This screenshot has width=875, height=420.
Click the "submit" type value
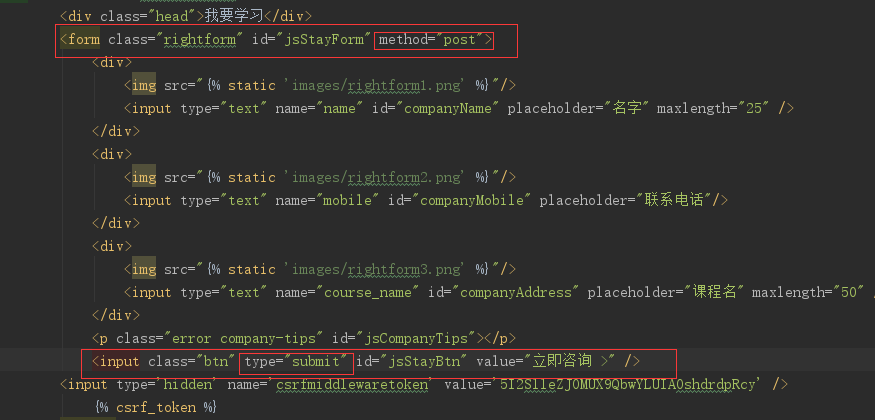coord(316,361)
